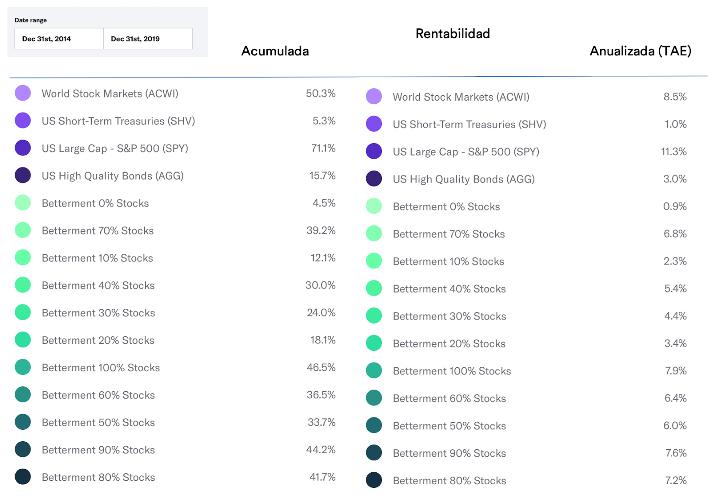The height and width of the screenshot is (498, 714).
Task: Click the World Stock Markets dot in Anualizada list
Action: pyautogui.click(x=374, y=97)
